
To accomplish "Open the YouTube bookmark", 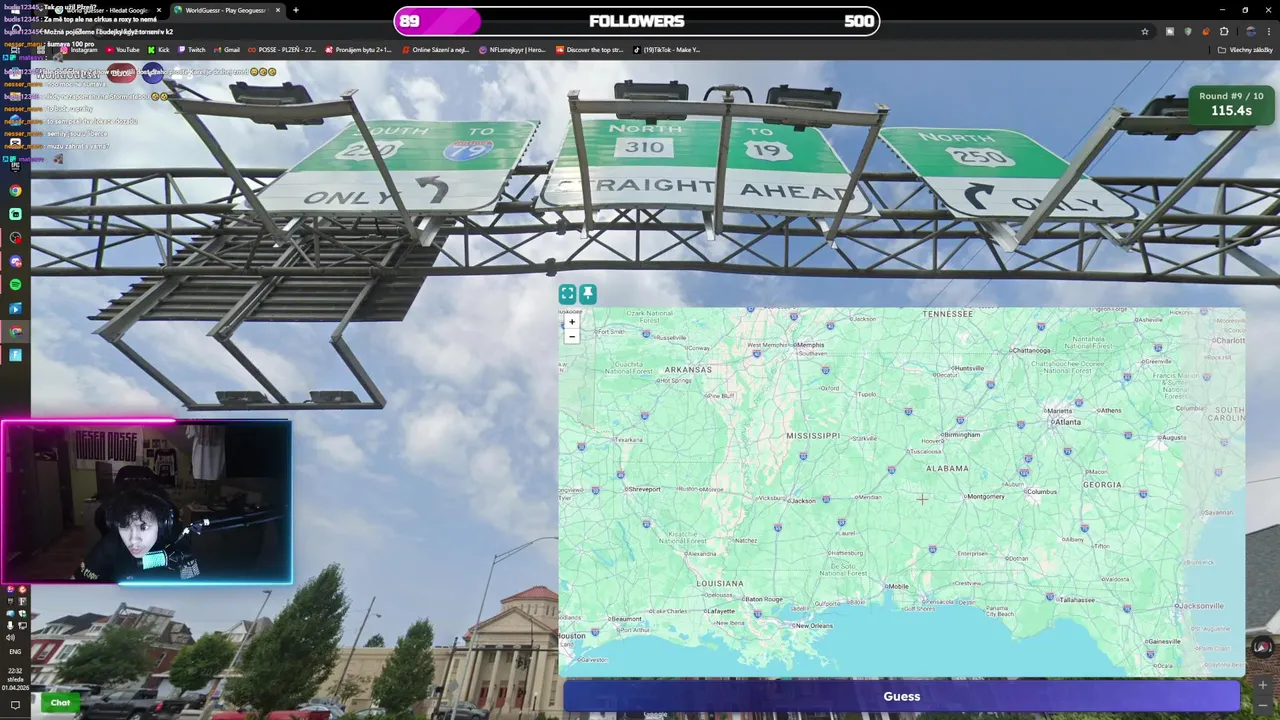I will point(122,49).
